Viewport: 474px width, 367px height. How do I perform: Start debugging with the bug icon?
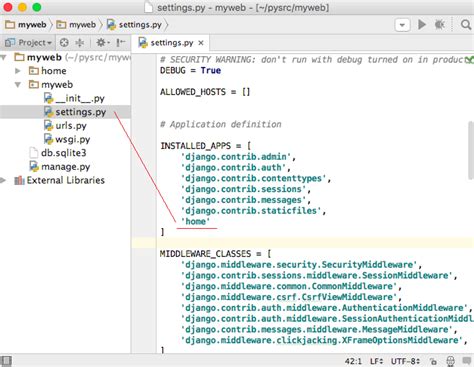[x=440, y=24]
